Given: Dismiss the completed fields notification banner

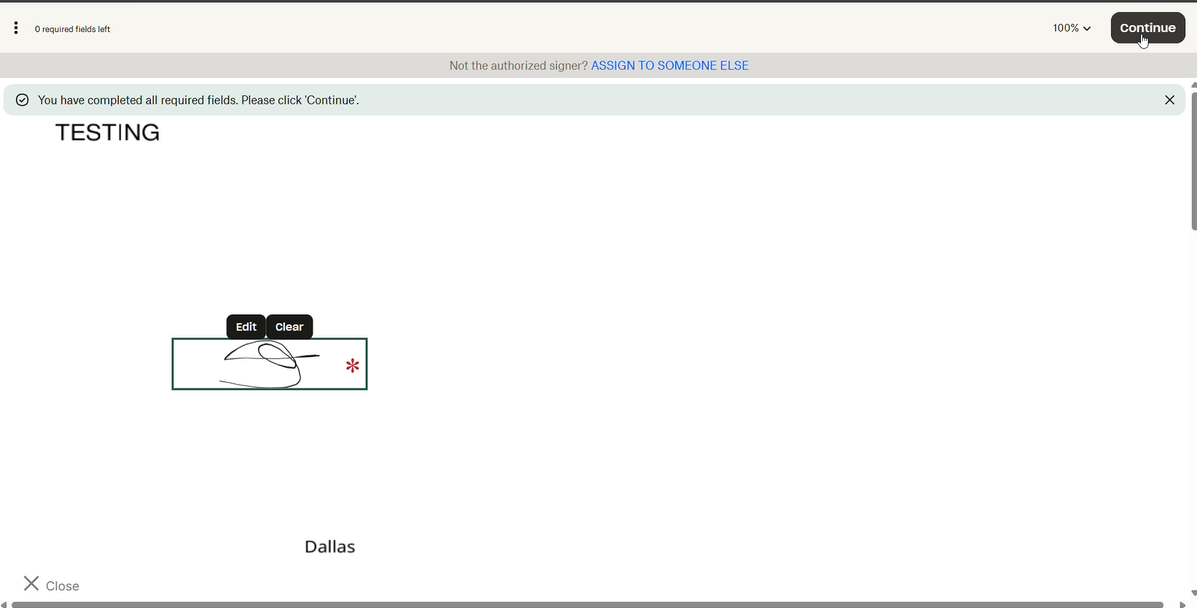Looking at the screenshot, I should pyautogui.click(x=1169, y=100).
